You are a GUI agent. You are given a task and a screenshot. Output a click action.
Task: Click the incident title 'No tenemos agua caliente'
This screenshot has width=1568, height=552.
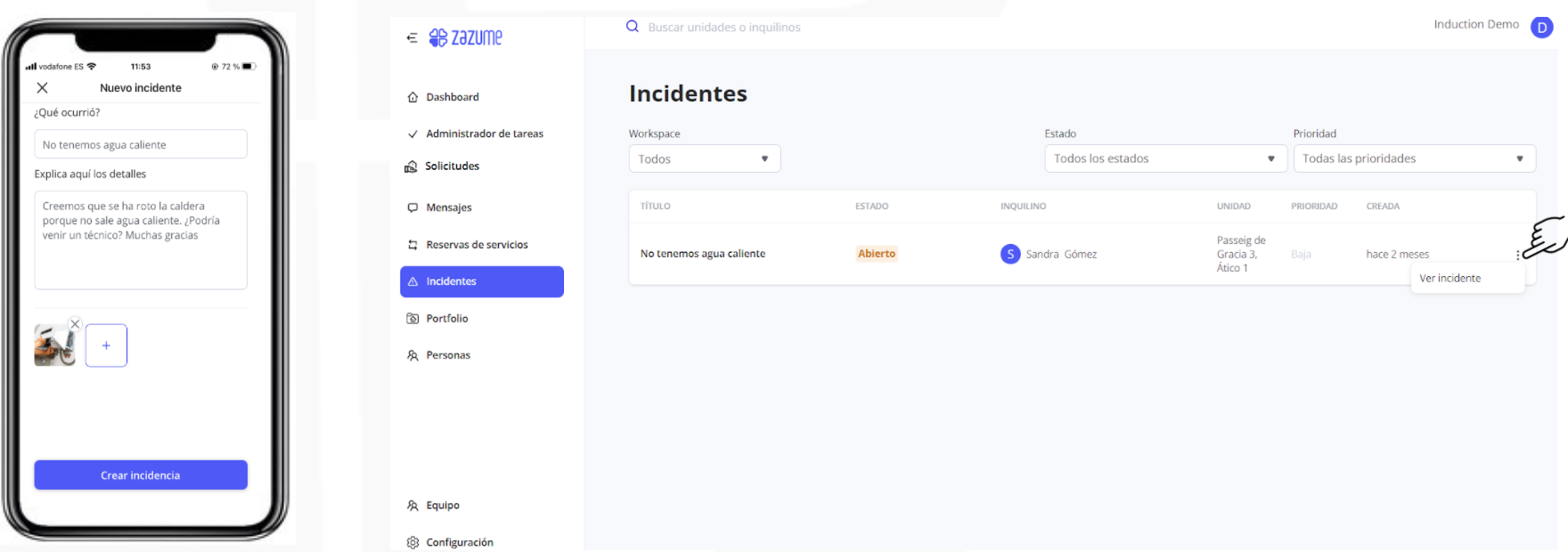point(702,254)
